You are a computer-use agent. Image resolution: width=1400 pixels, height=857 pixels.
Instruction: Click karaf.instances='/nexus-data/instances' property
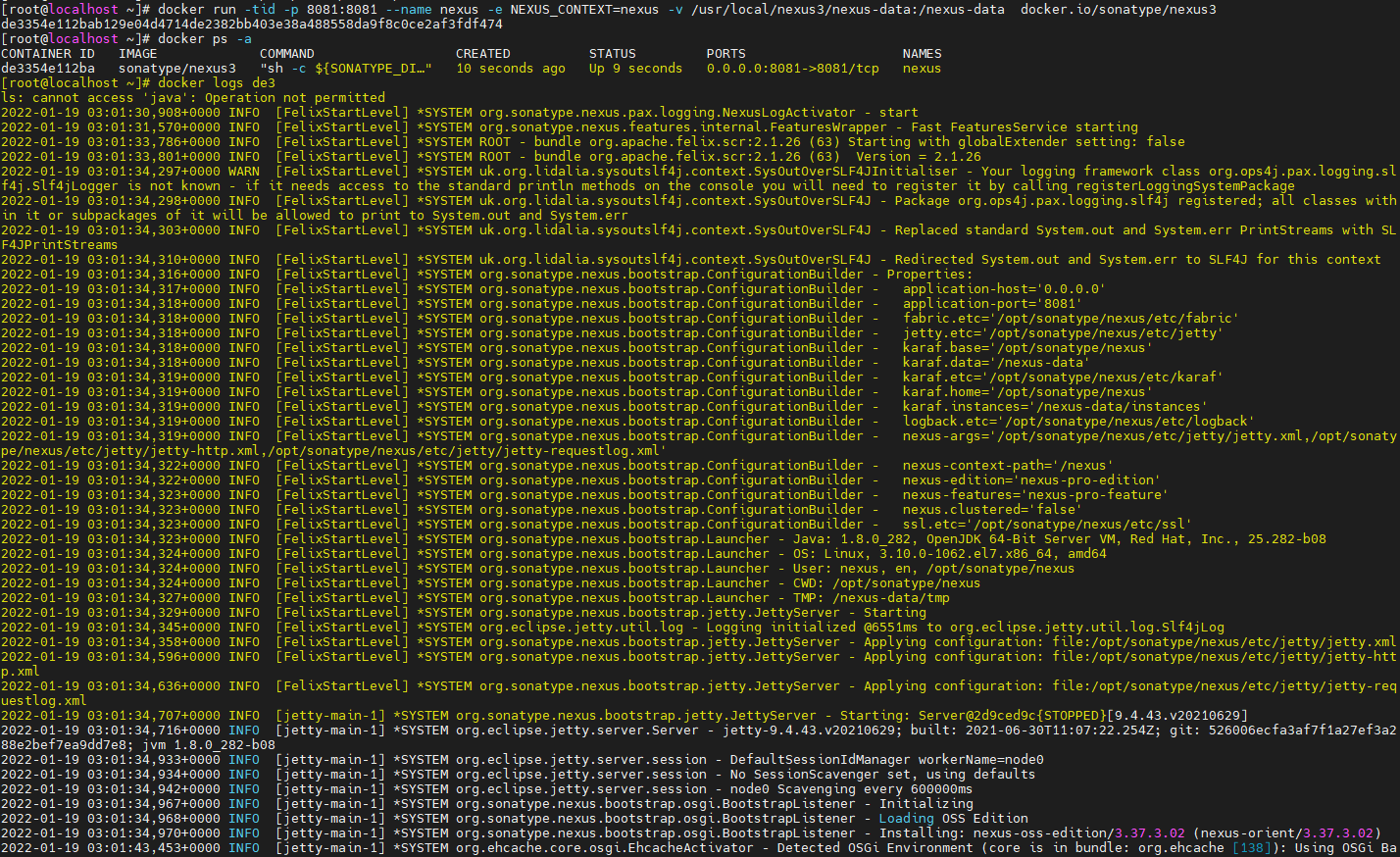[x=1056, y=406]
